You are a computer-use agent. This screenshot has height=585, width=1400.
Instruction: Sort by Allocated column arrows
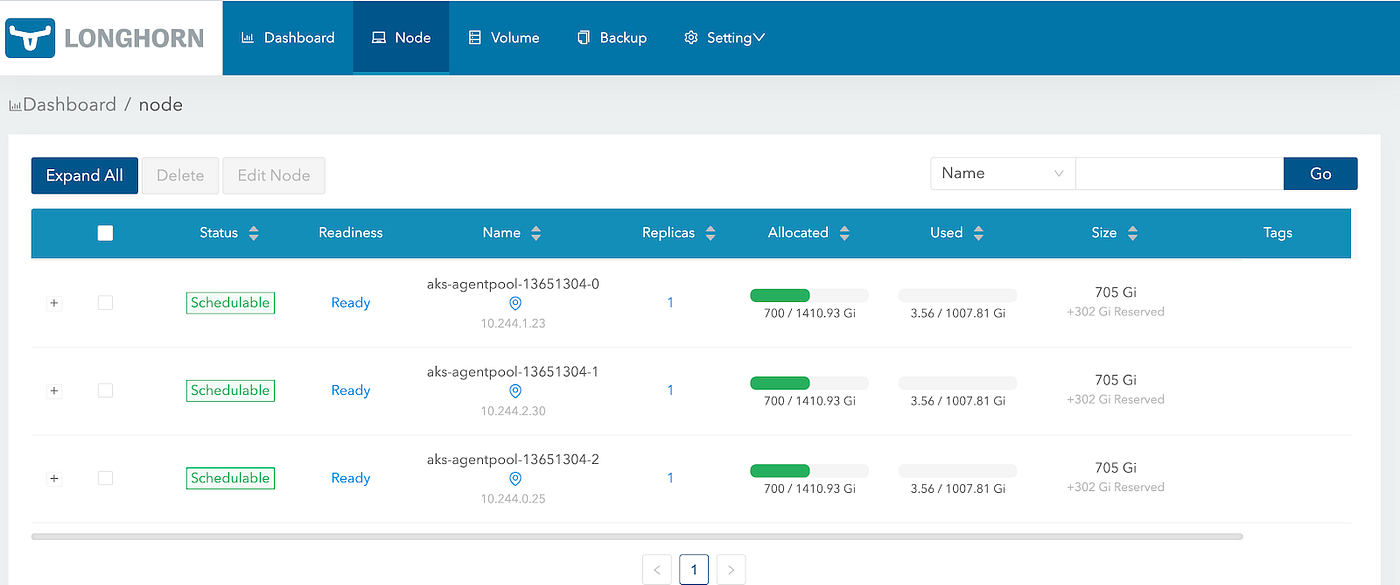844,233
